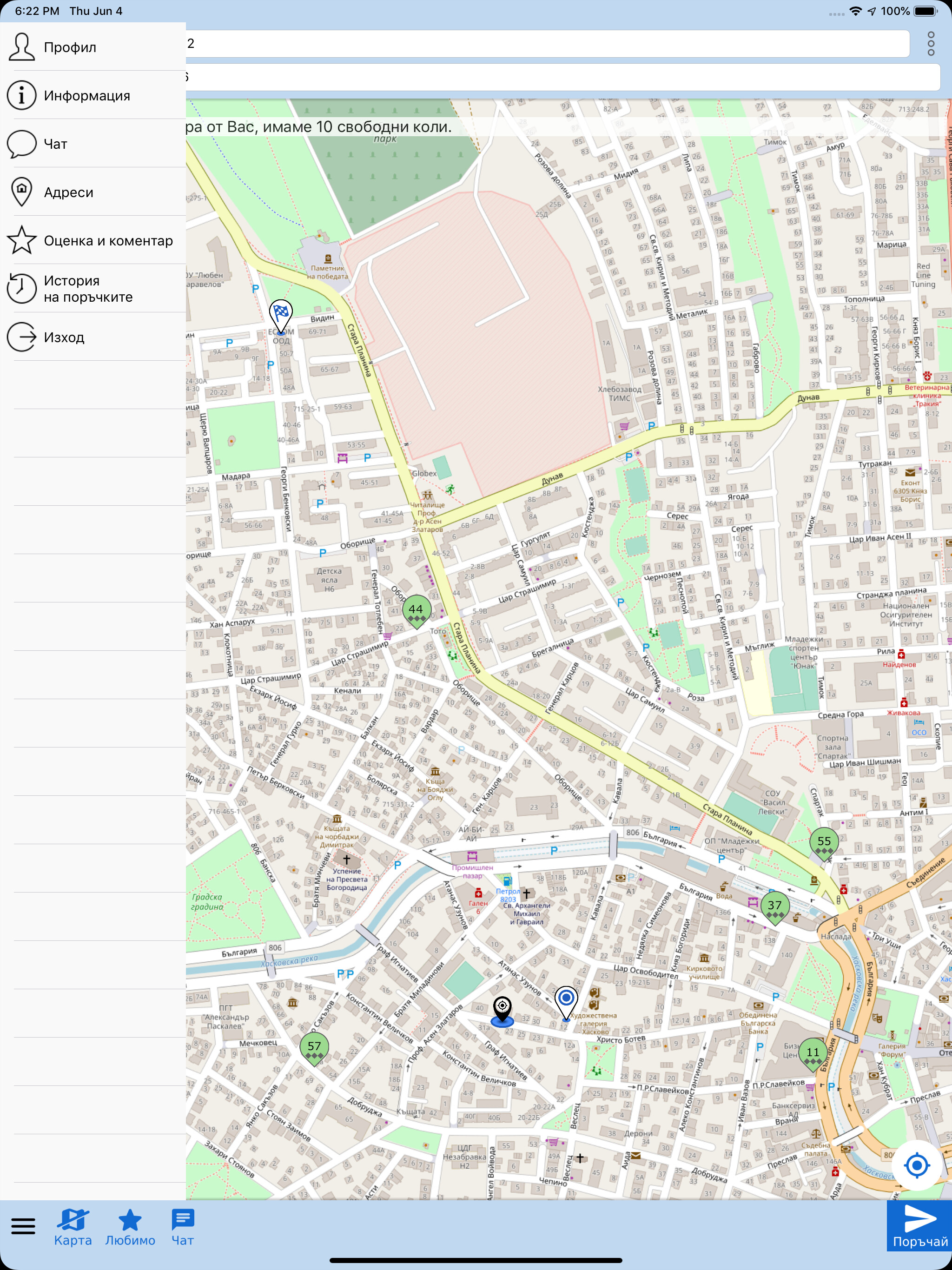952x1270 pixels.
Task: Open the Профил menu item
Action: coord(93,47)
